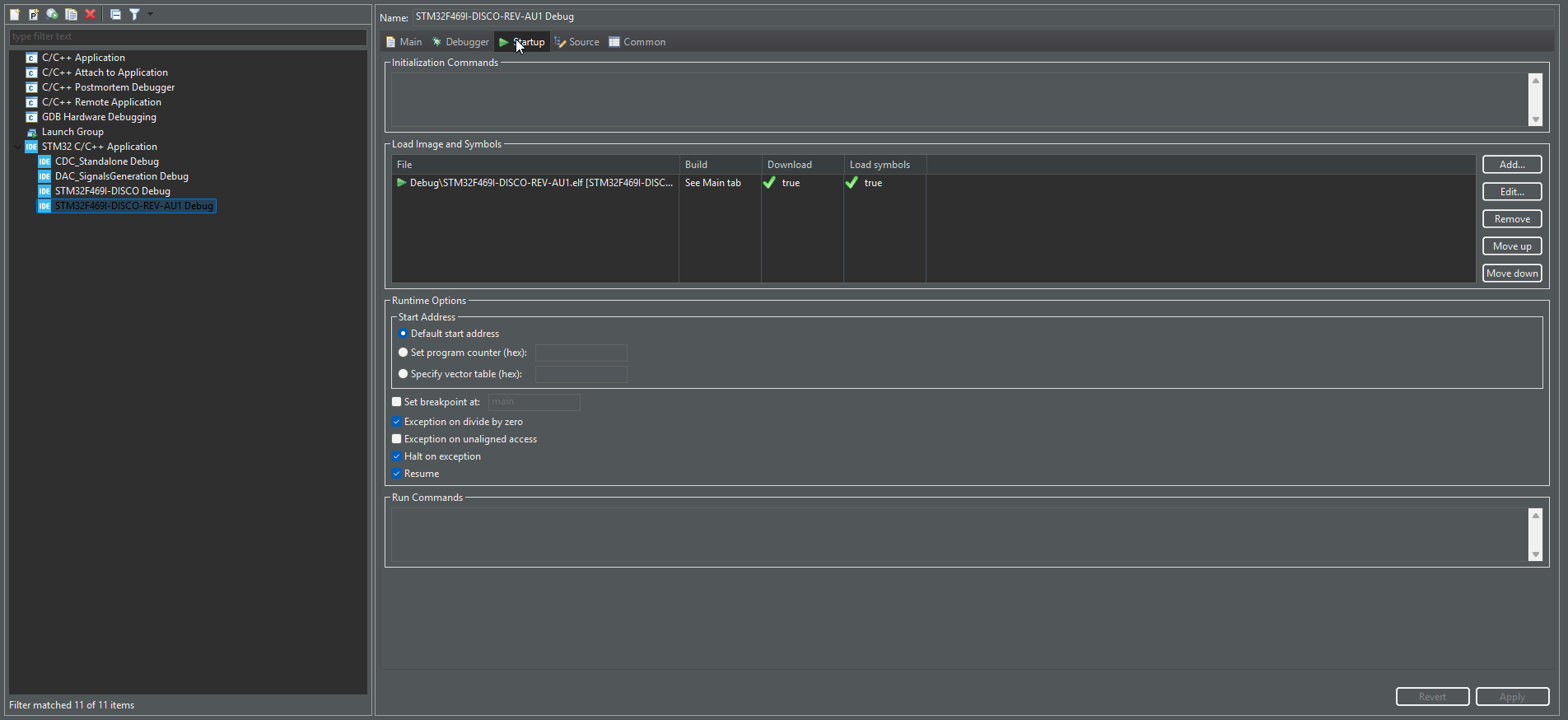
Task: Click the Filter funnel icon
Action: pos(134,14)
